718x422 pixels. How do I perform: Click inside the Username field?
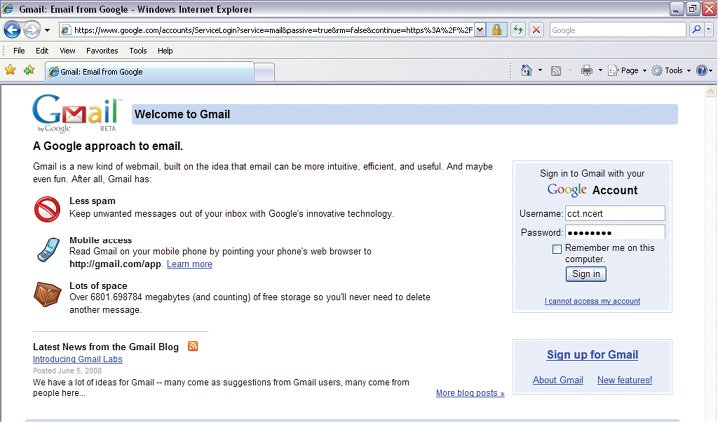pos(615,213)
